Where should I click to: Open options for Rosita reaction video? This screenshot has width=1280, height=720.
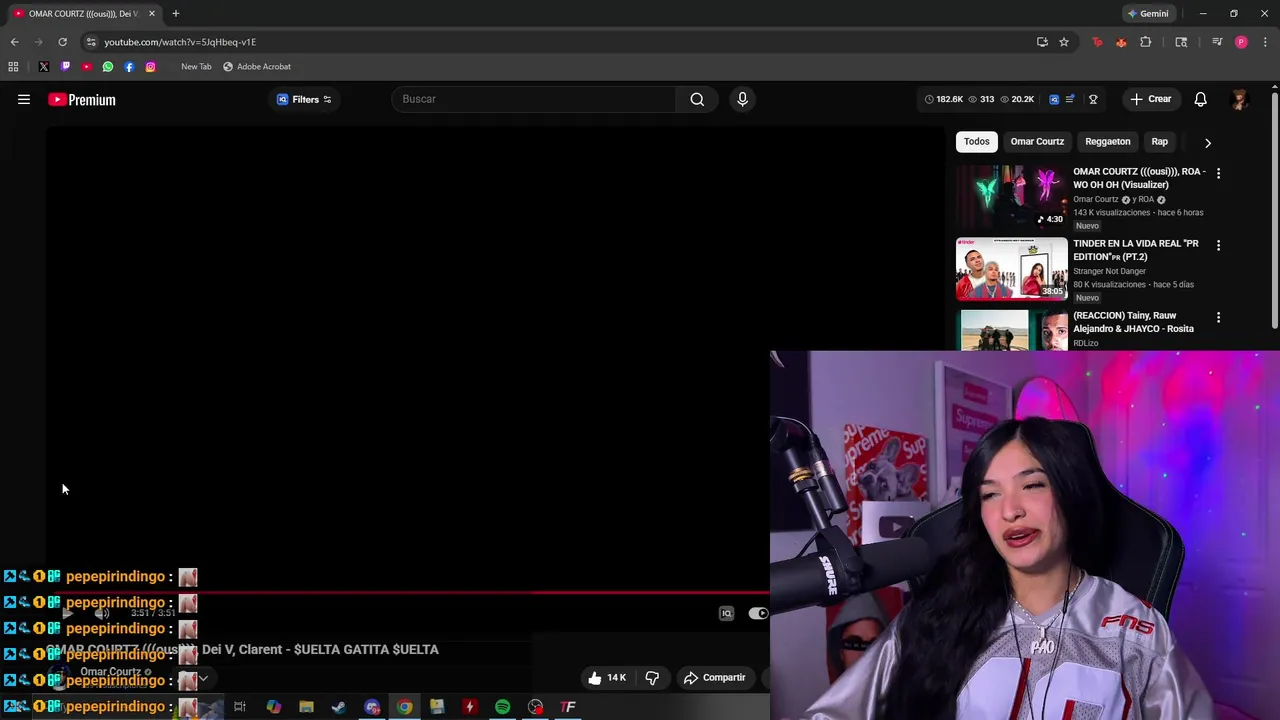pos(1218,317)
